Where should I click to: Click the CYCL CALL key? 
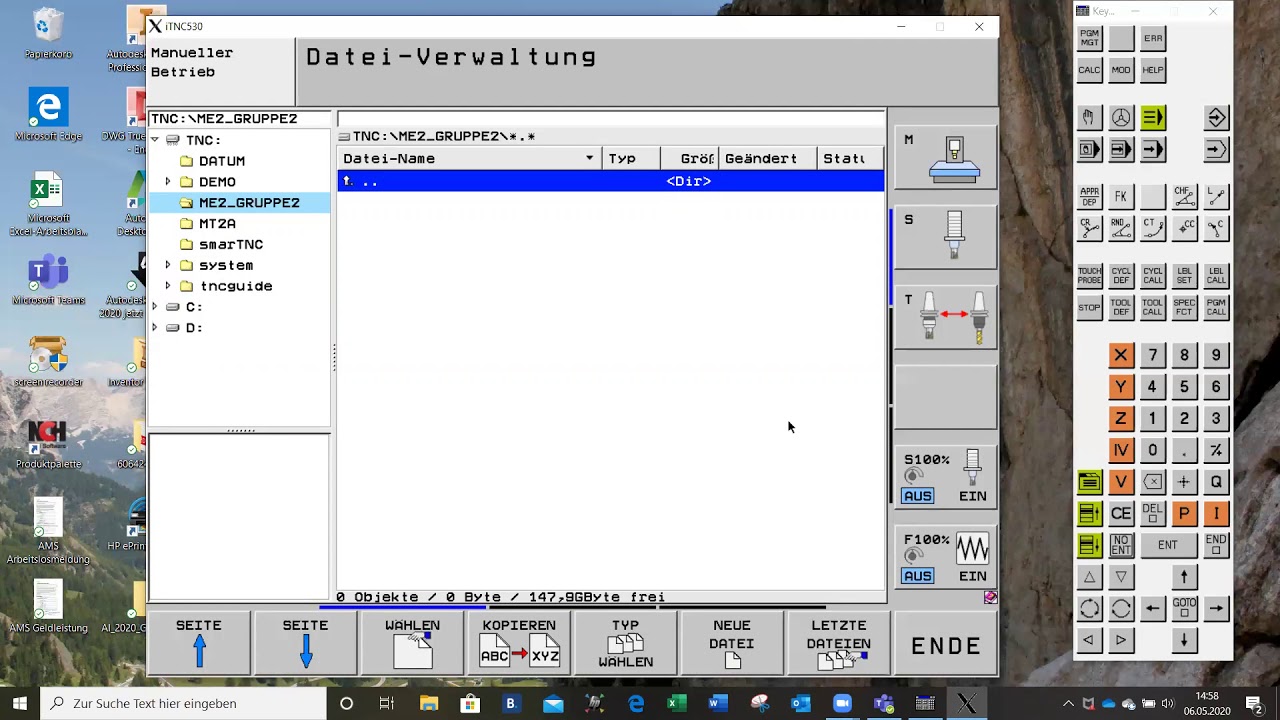coord(1153,276)
